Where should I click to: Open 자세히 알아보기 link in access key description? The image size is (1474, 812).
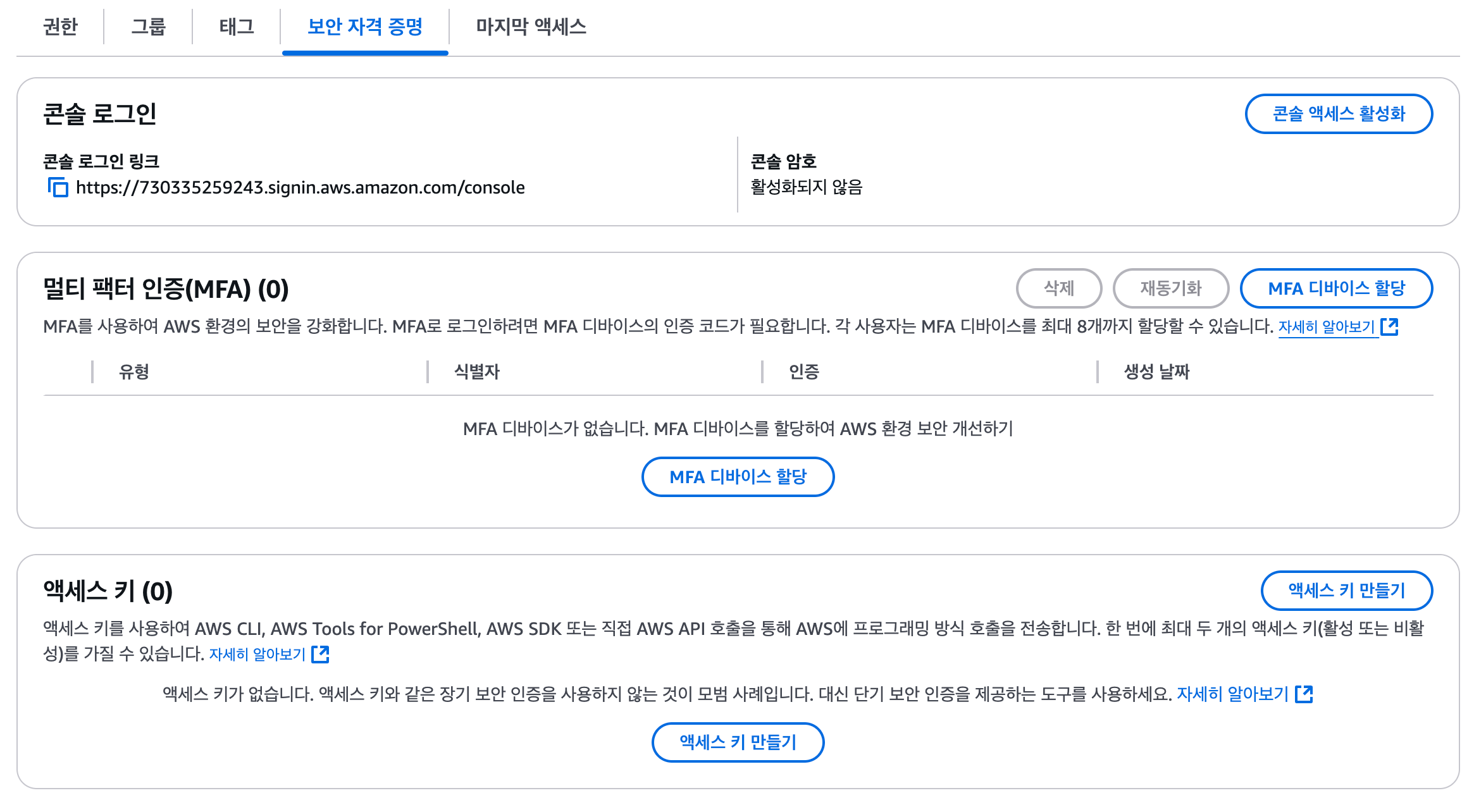click(257, 655)
